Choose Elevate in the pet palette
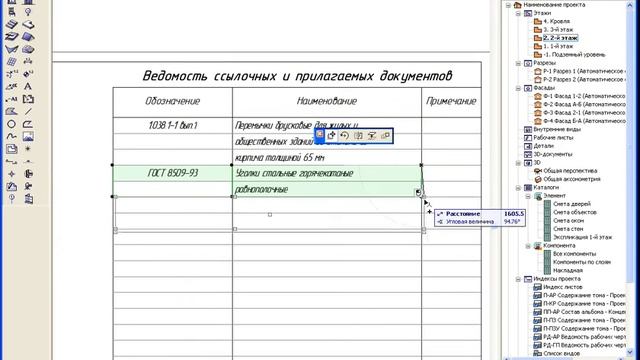Screen dimensions: 640x360 point(372,136)
